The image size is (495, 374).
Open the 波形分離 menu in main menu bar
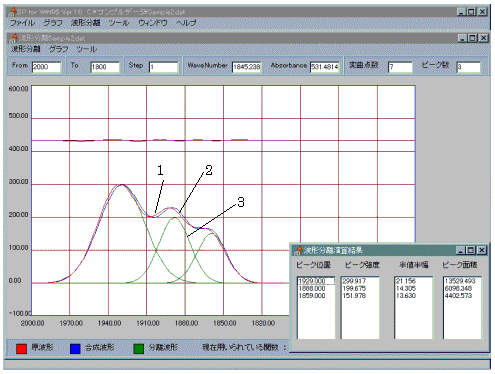[85, 23]
